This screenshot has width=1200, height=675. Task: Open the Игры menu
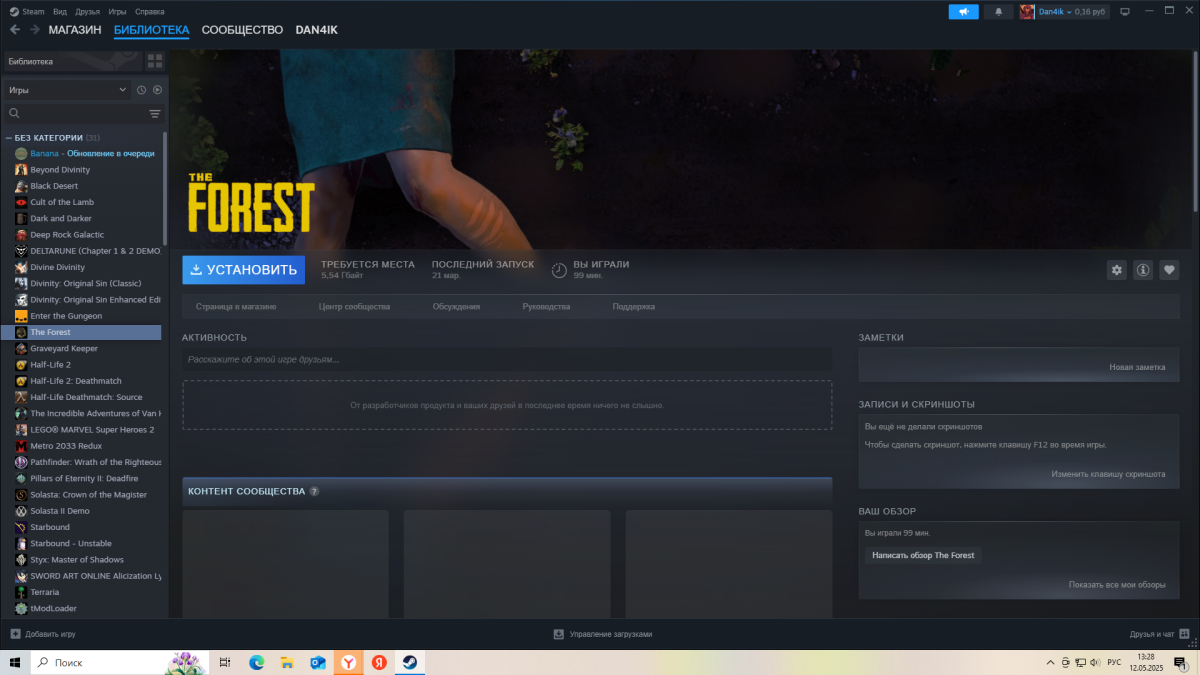[x=117, y=11]
